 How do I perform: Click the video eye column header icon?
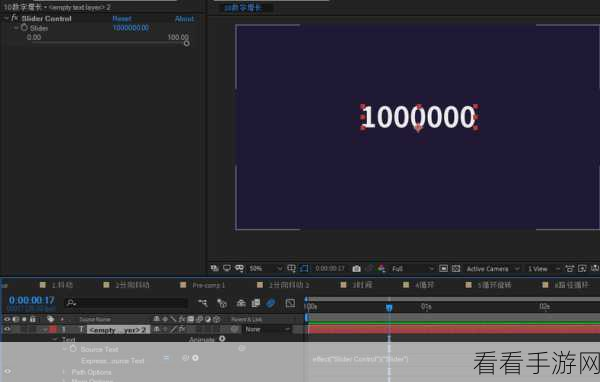pyautogui.click(x=7, y=319)
